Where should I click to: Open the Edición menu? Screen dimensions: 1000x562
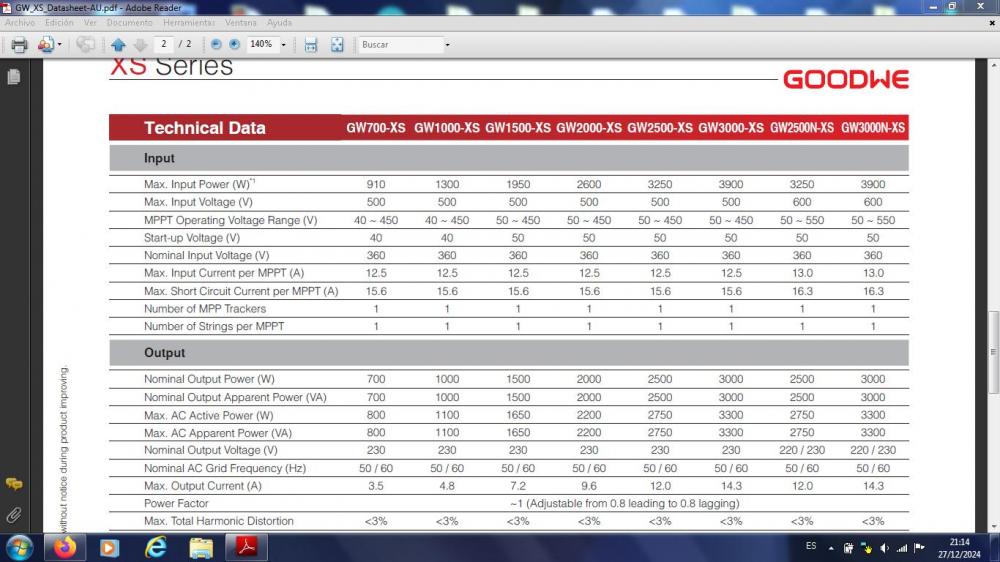(59, 22)
